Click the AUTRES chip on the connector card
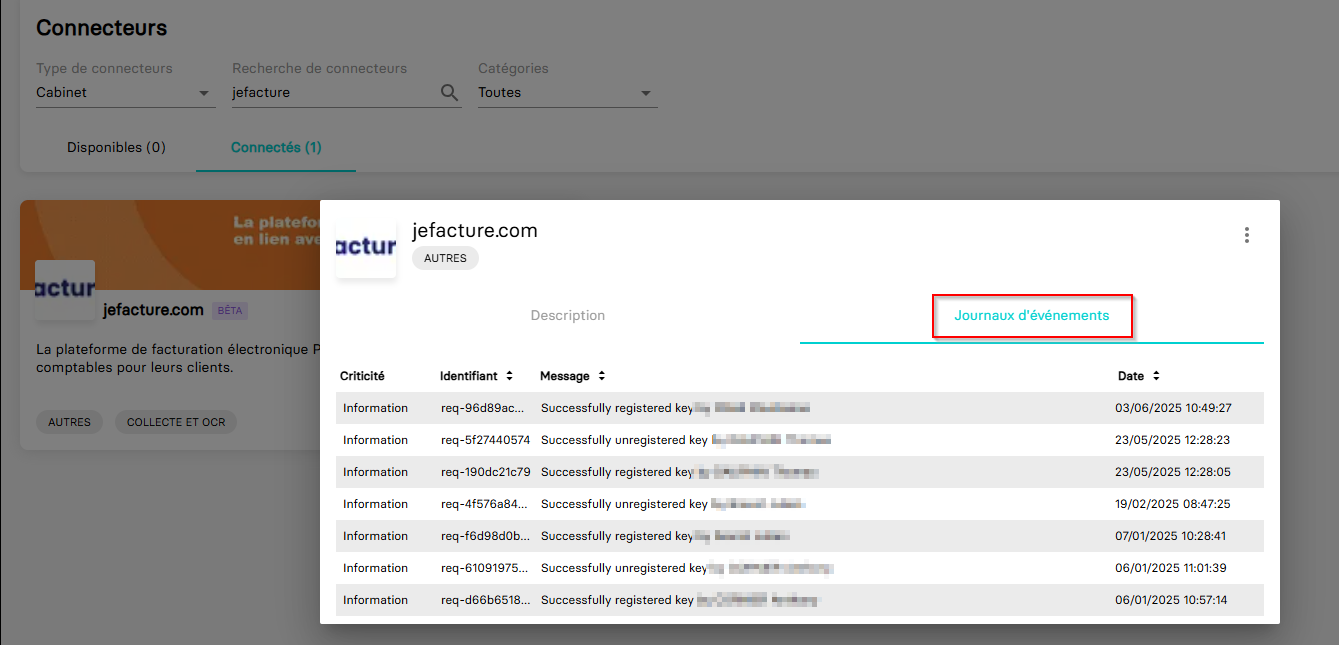 click(x=69, y=422)
